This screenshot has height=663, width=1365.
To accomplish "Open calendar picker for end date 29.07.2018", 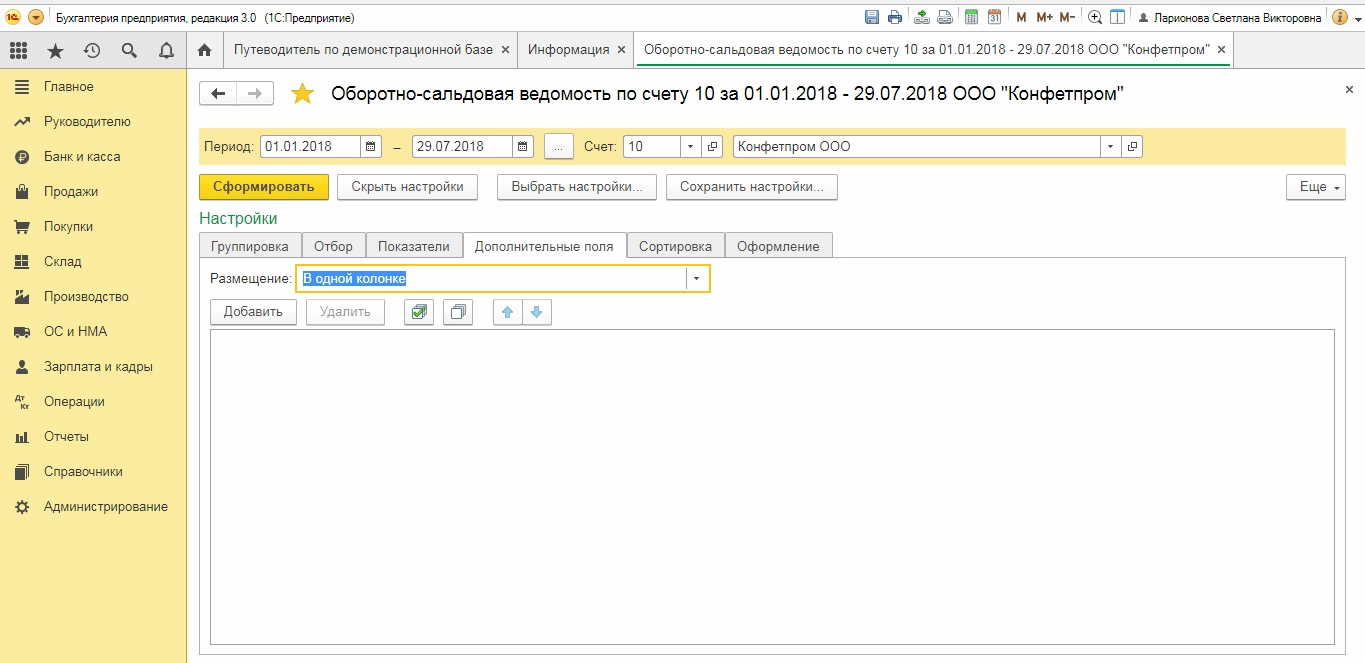I will pyautogui.click(x=523, y=146).
